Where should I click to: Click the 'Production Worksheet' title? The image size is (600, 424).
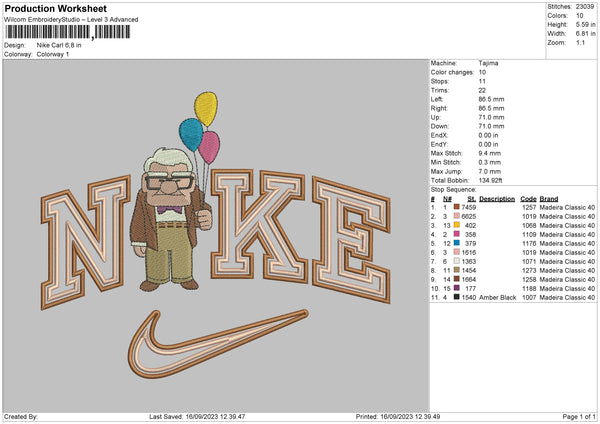[x=55, y=8]
